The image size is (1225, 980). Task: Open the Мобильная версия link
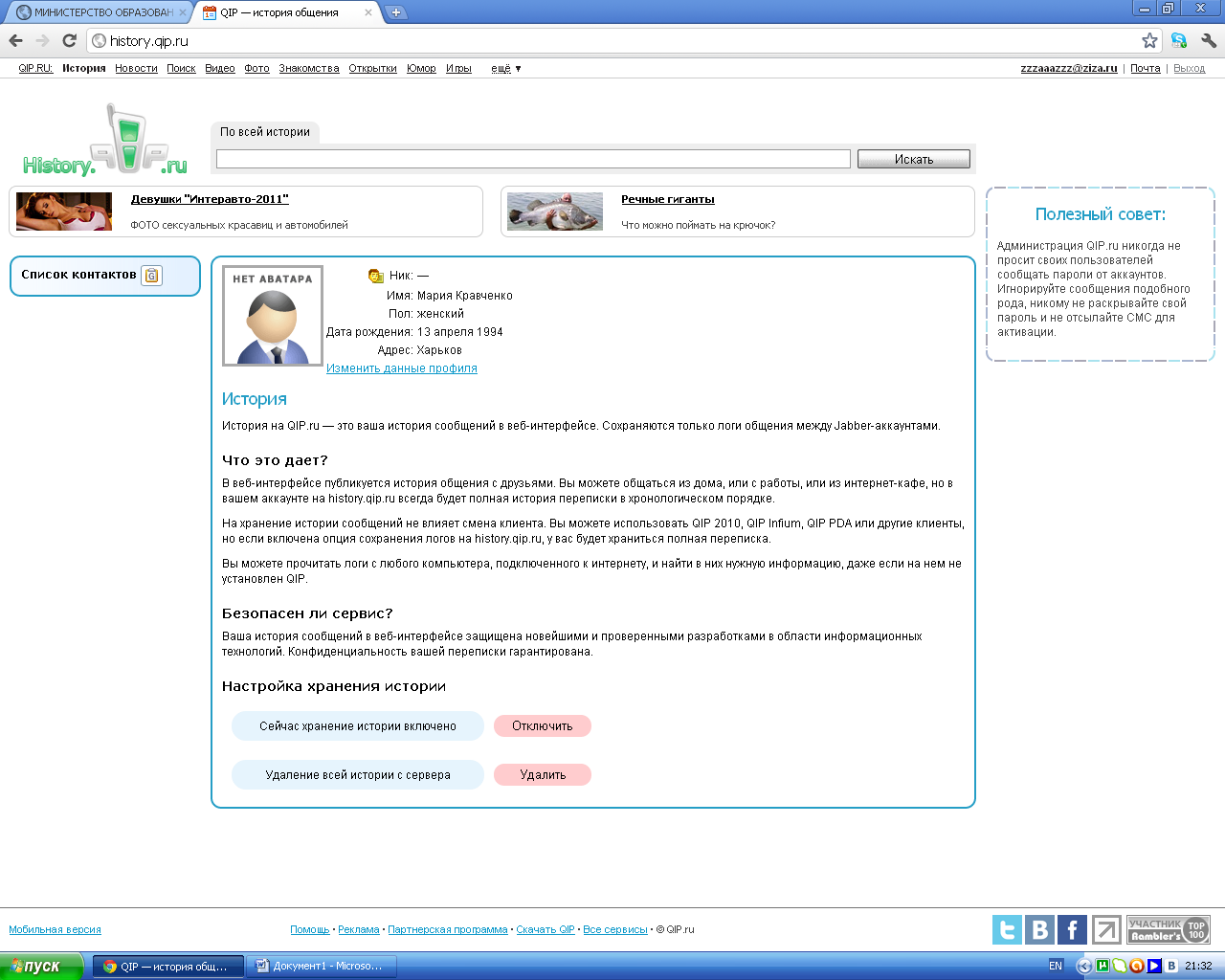[55, 929]
